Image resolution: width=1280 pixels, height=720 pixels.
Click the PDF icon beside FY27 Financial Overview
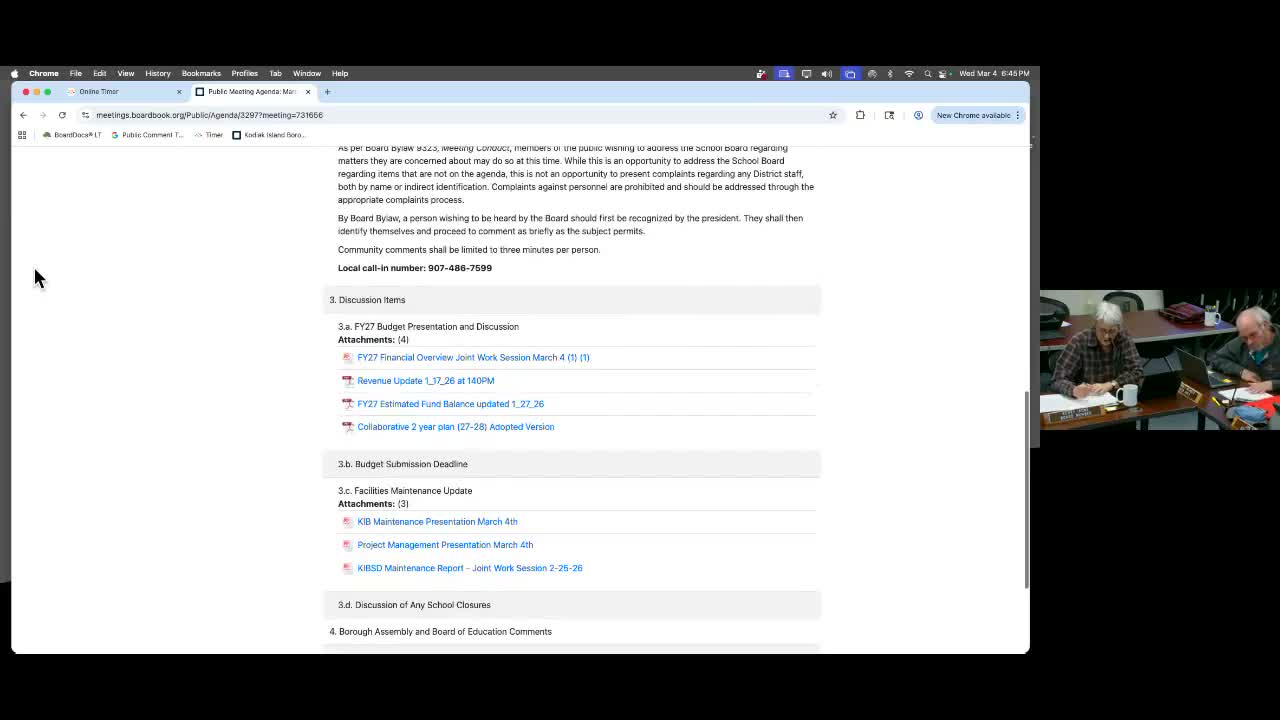[x=348, y=358]
